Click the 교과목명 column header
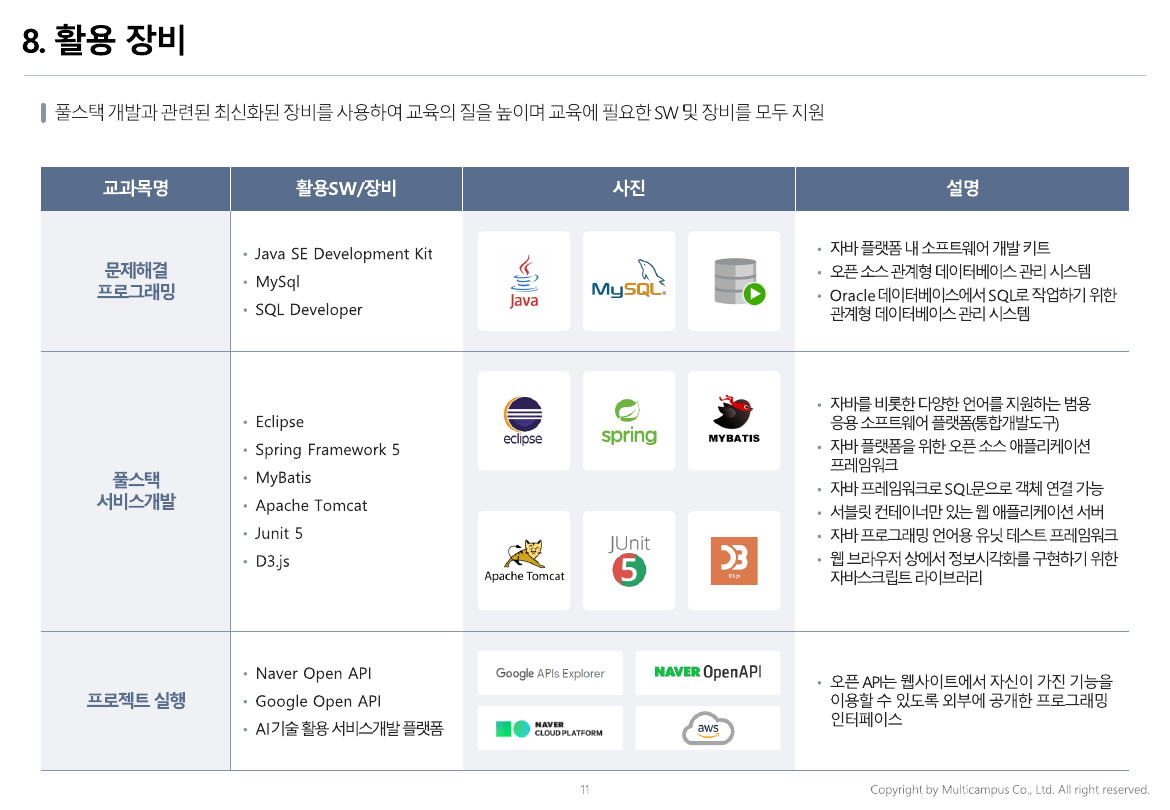The image size is (1170, 810). pyautogui.click(x=135, y=188)
